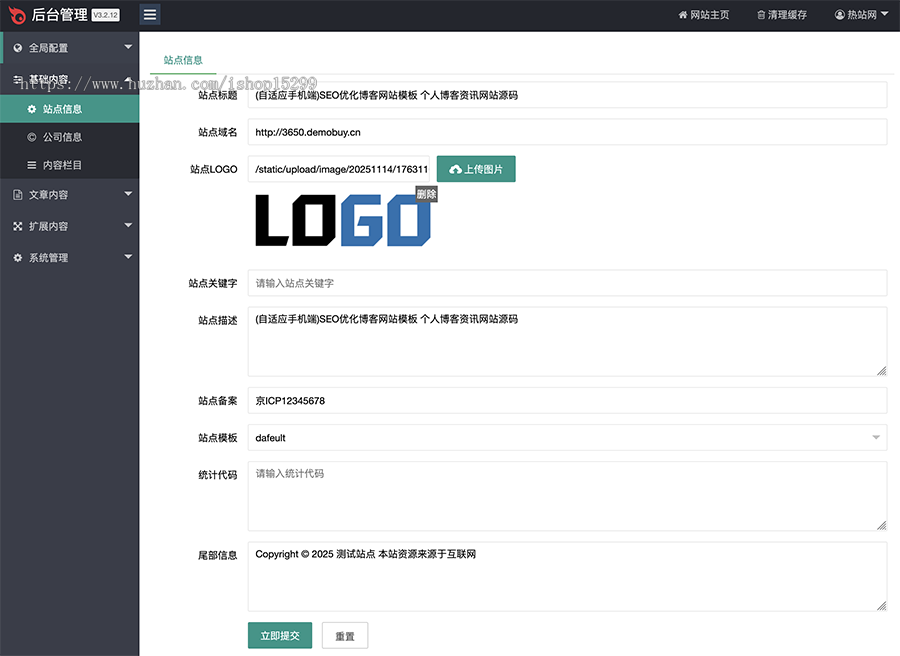Click the hamburger menu icon
Image resolution: width=900 pixels, height=656 pixels.
tap(149, 14)
